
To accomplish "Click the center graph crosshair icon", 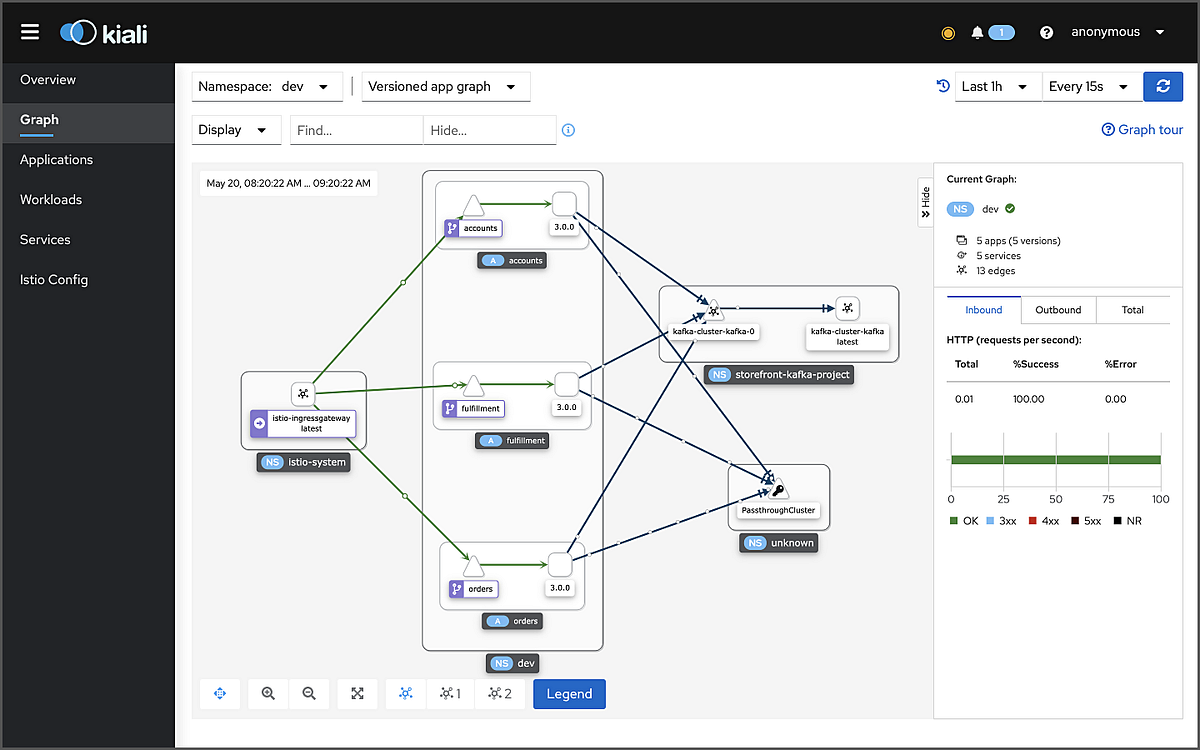I will click(x=219, y=693).
